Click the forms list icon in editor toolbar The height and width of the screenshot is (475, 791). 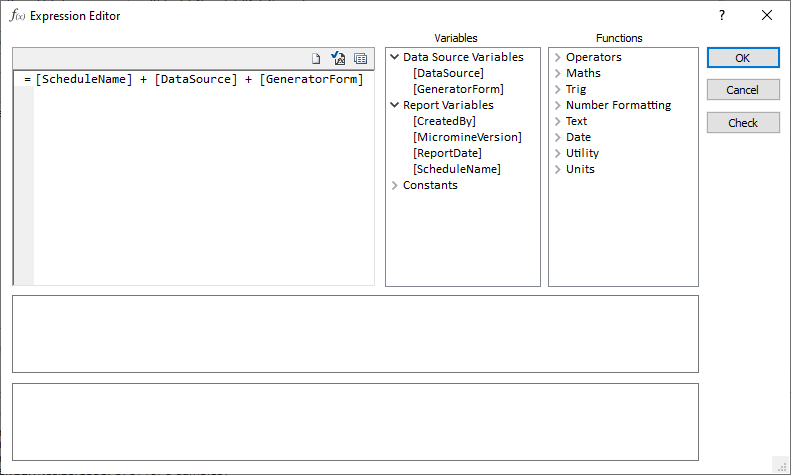pos(360,58)
